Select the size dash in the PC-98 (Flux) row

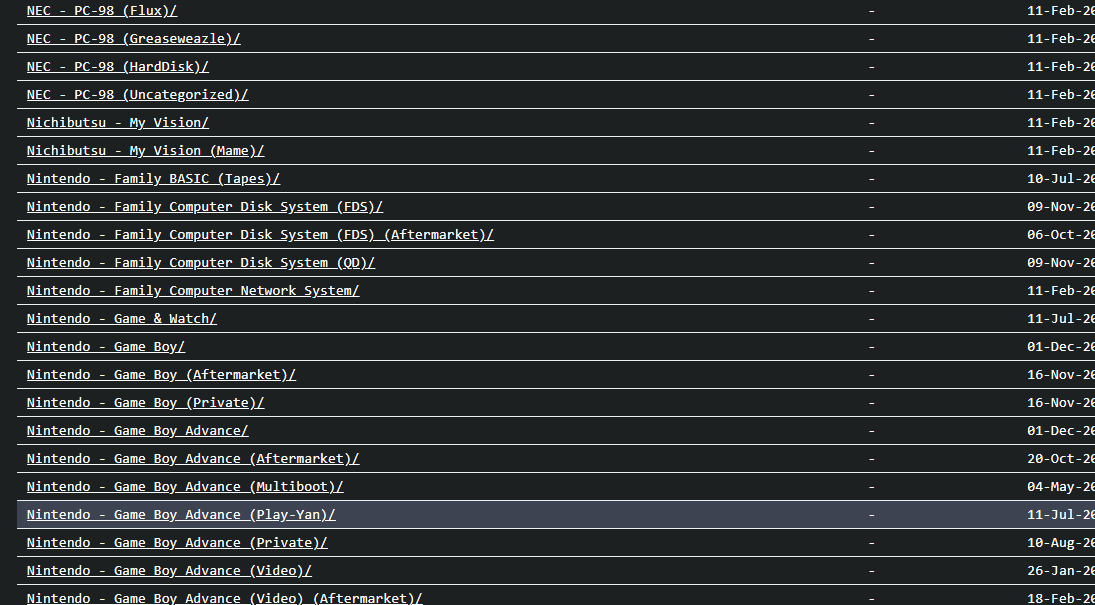[872, 10]
